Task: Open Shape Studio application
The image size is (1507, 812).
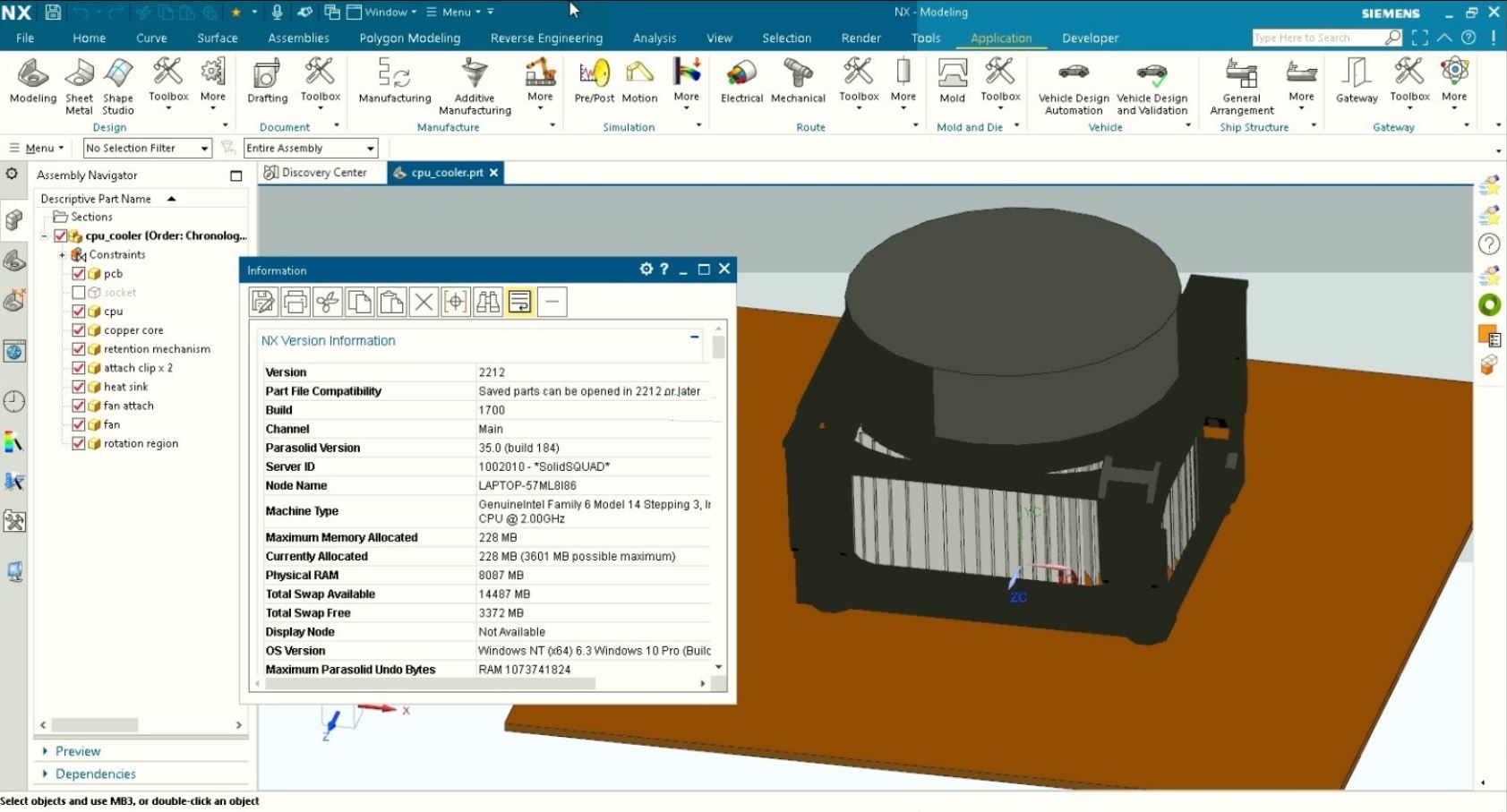Action: 118,88
